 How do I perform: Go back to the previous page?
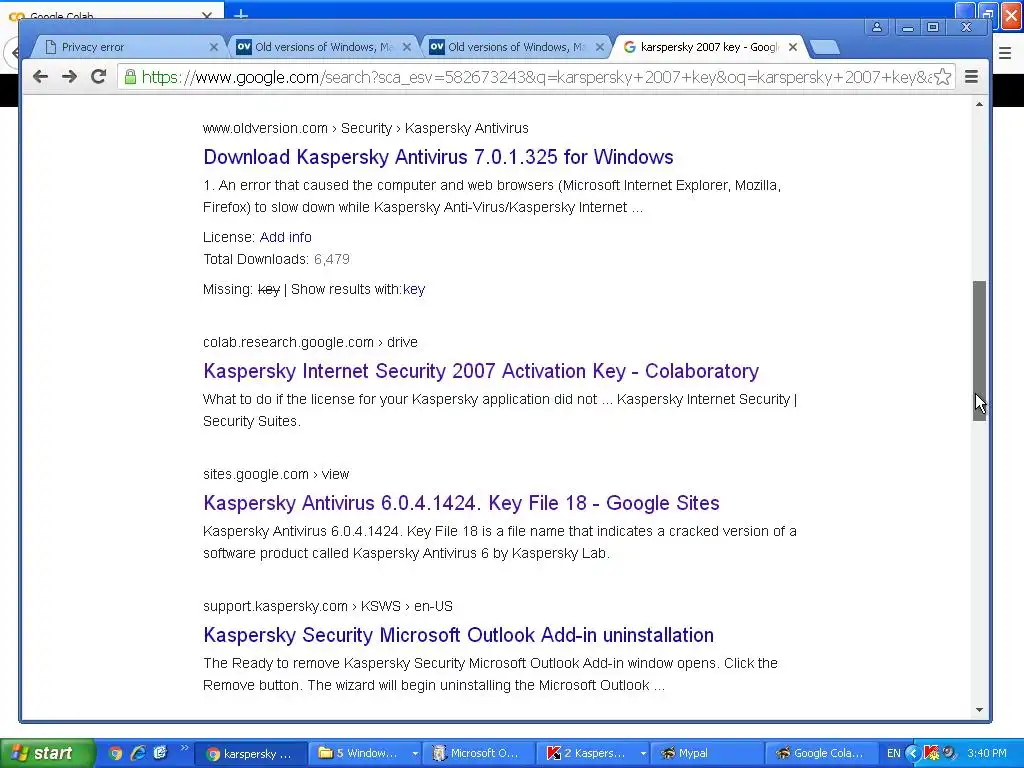[40, 77]
